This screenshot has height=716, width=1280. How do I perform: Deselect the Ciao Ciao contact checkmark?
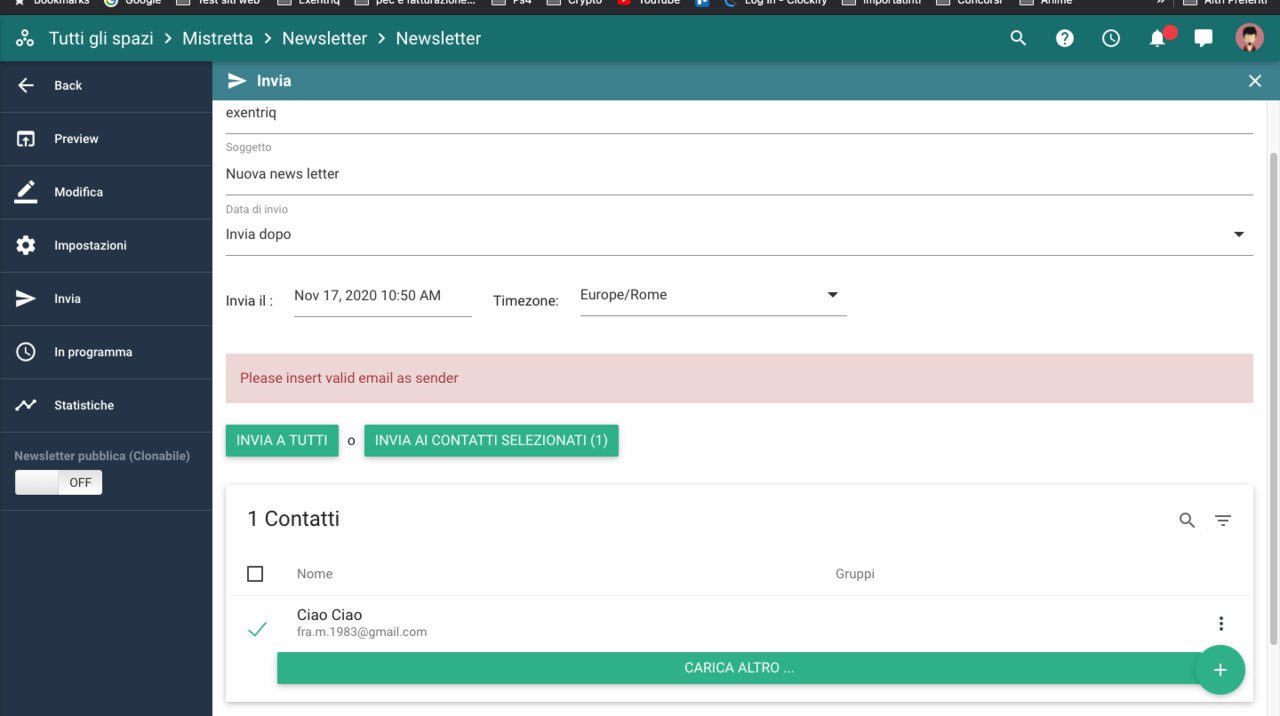point(257,629)
